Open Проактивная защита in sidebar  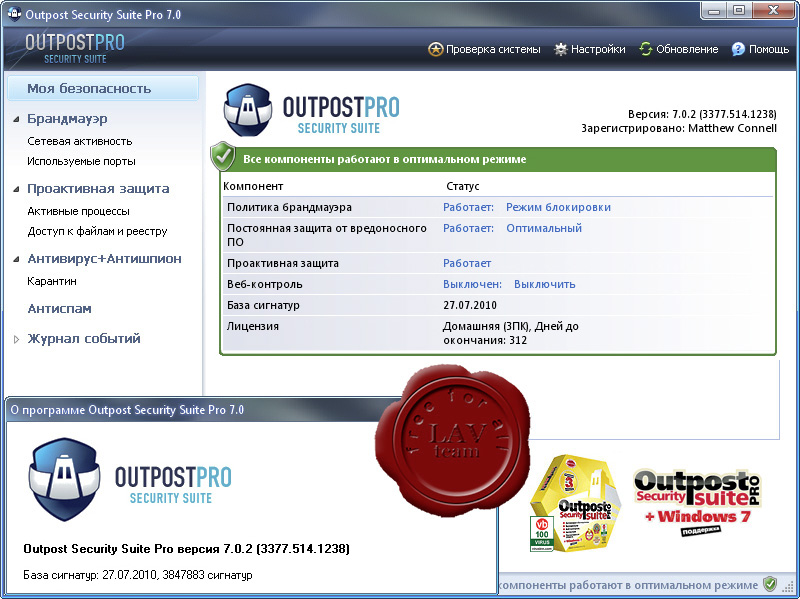point(98,189)
